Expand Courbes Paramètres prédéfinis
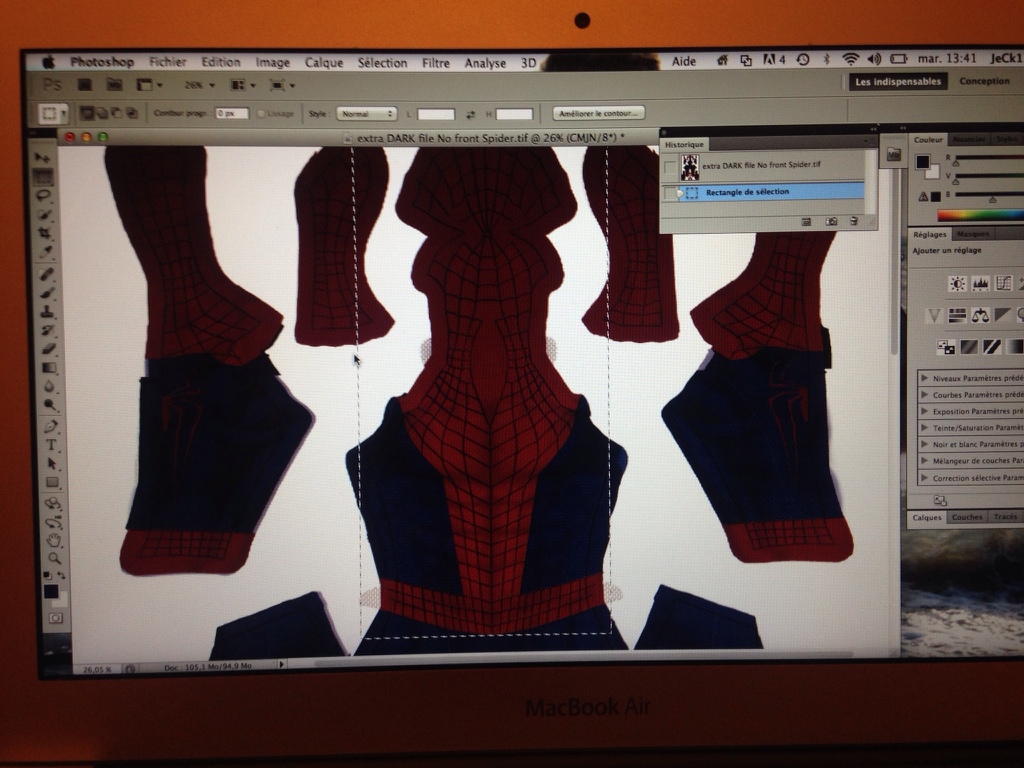 point(925,394)
